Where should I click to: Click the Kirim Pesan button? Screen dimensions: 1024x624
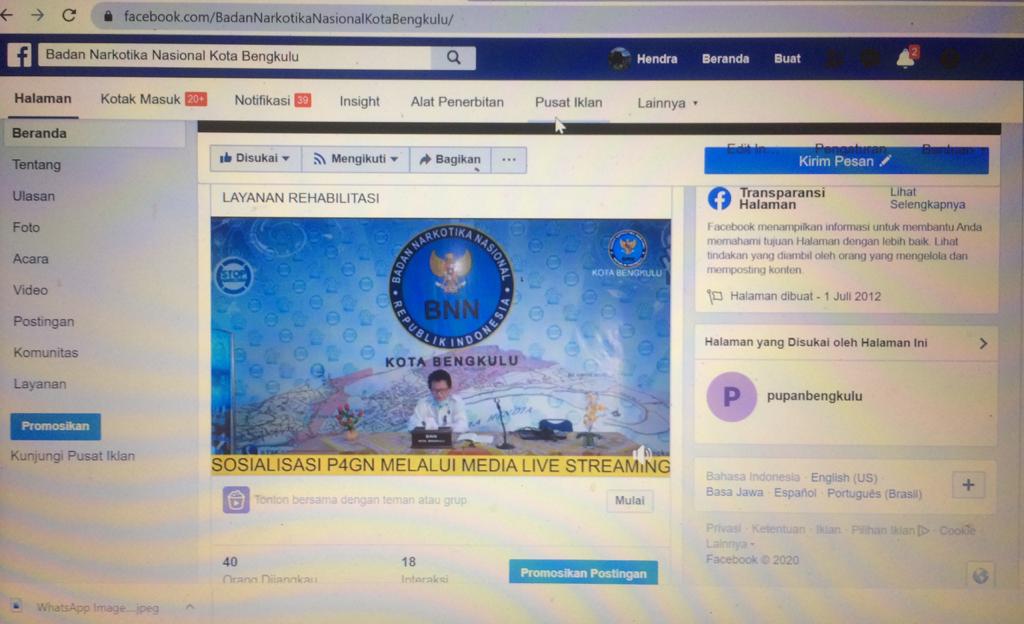[x=846, y=161]
